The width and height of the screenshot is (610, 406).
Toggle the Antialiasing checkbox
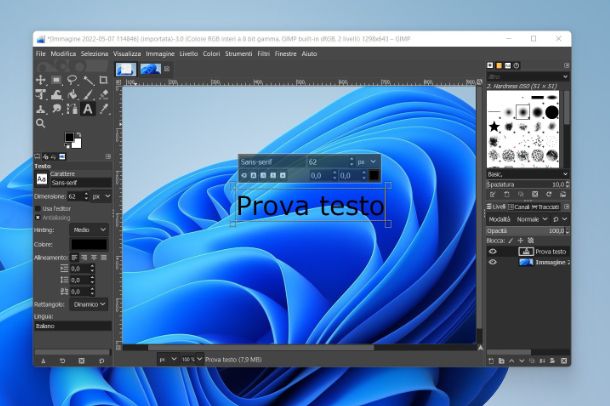(x=38, y=218)
